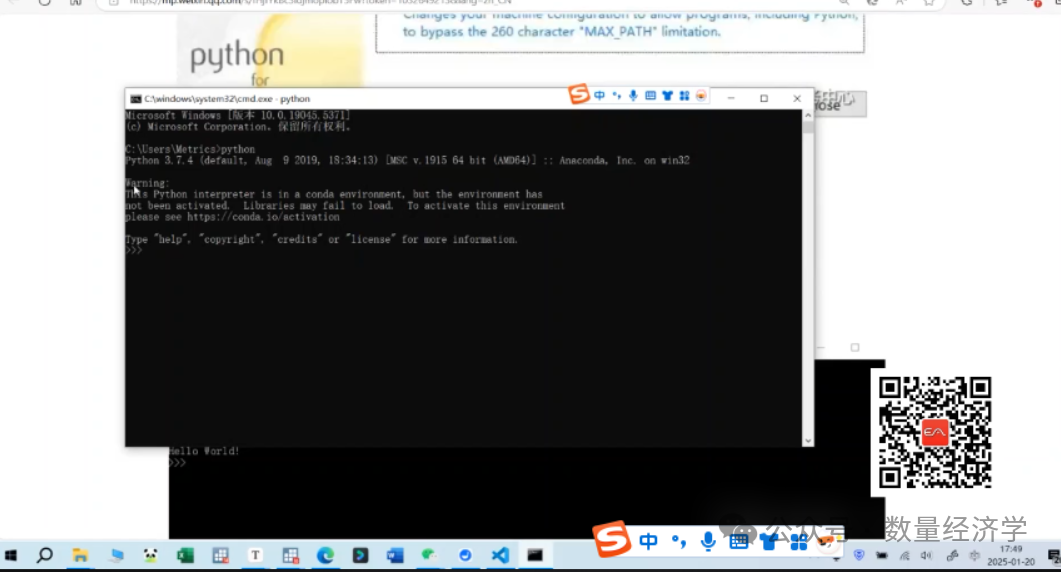
Task: Minimize the cmd.exe python window
Action: tap(731, 98)
